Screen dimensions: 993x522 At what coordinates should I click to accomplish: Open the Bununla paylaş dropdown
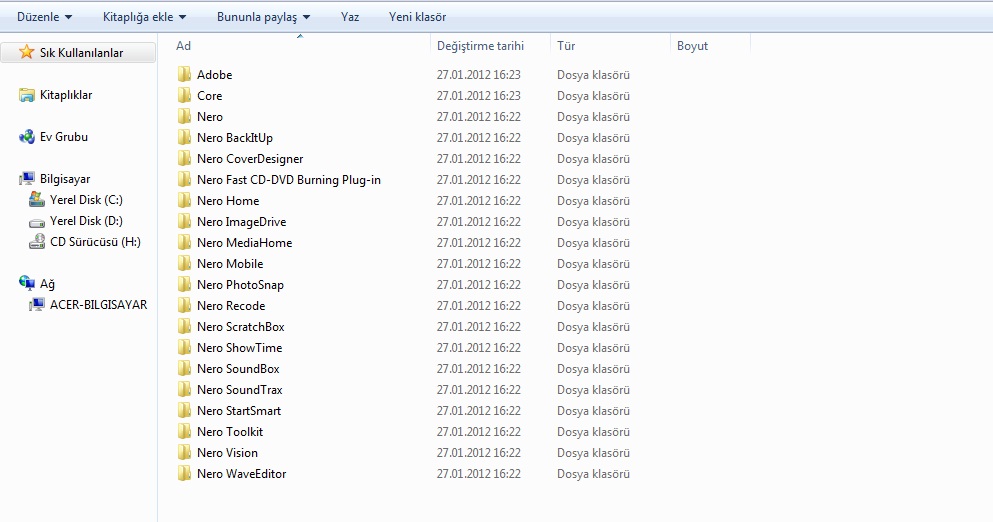click(x=263, y=17)
